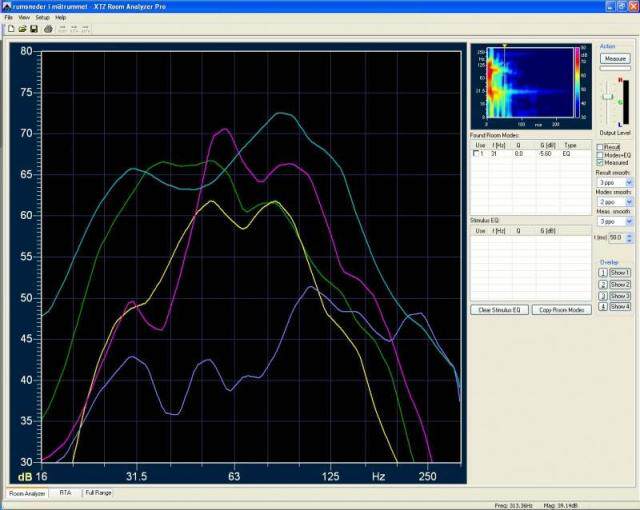Create a new measurement file
Screen dimensions: 640x510
(x=11, y=29)
